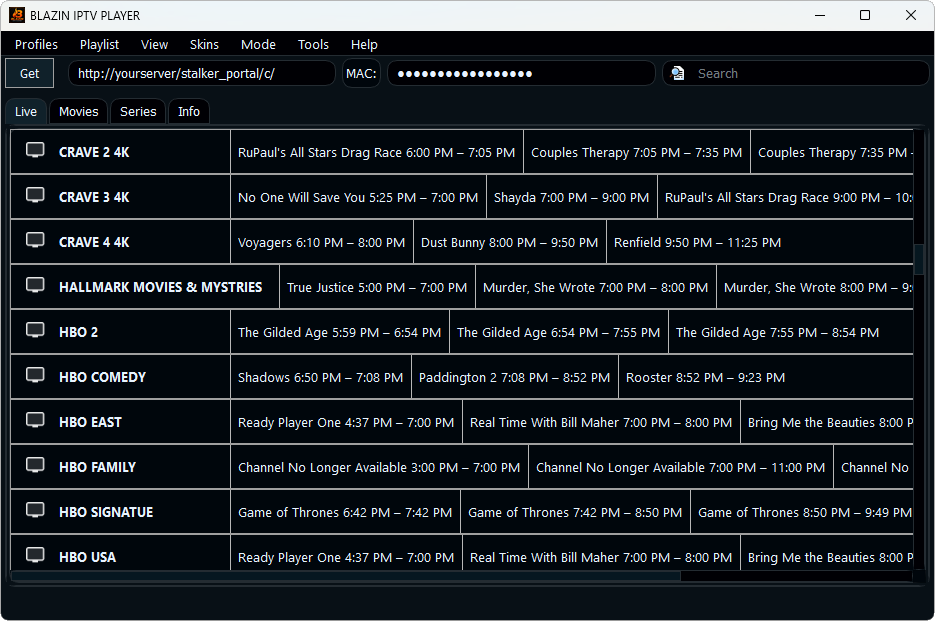Open the Mode menu

[258, 45]
